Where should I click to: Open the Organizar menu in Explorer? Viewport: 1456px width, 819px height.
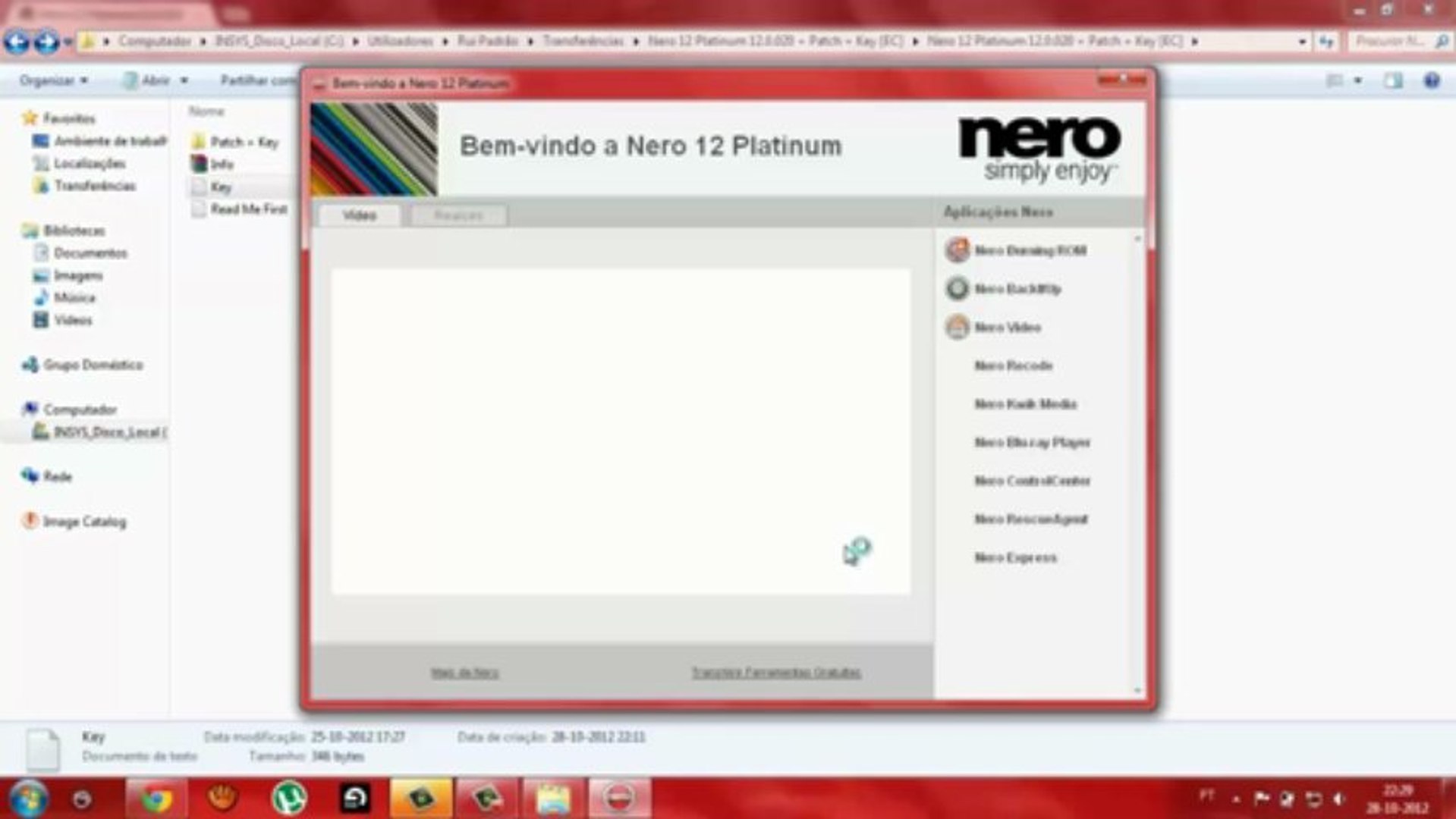(x=53, y=80)
